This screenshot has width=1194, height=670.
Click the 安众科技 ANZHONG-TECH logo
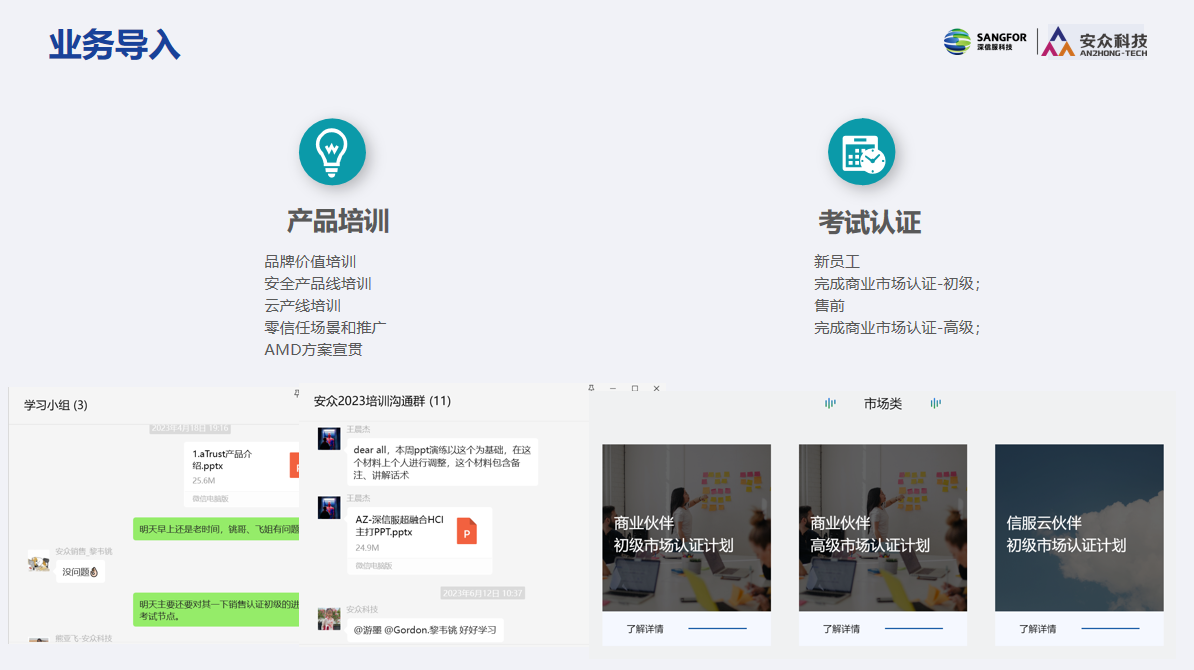[x=1096, y=42]
